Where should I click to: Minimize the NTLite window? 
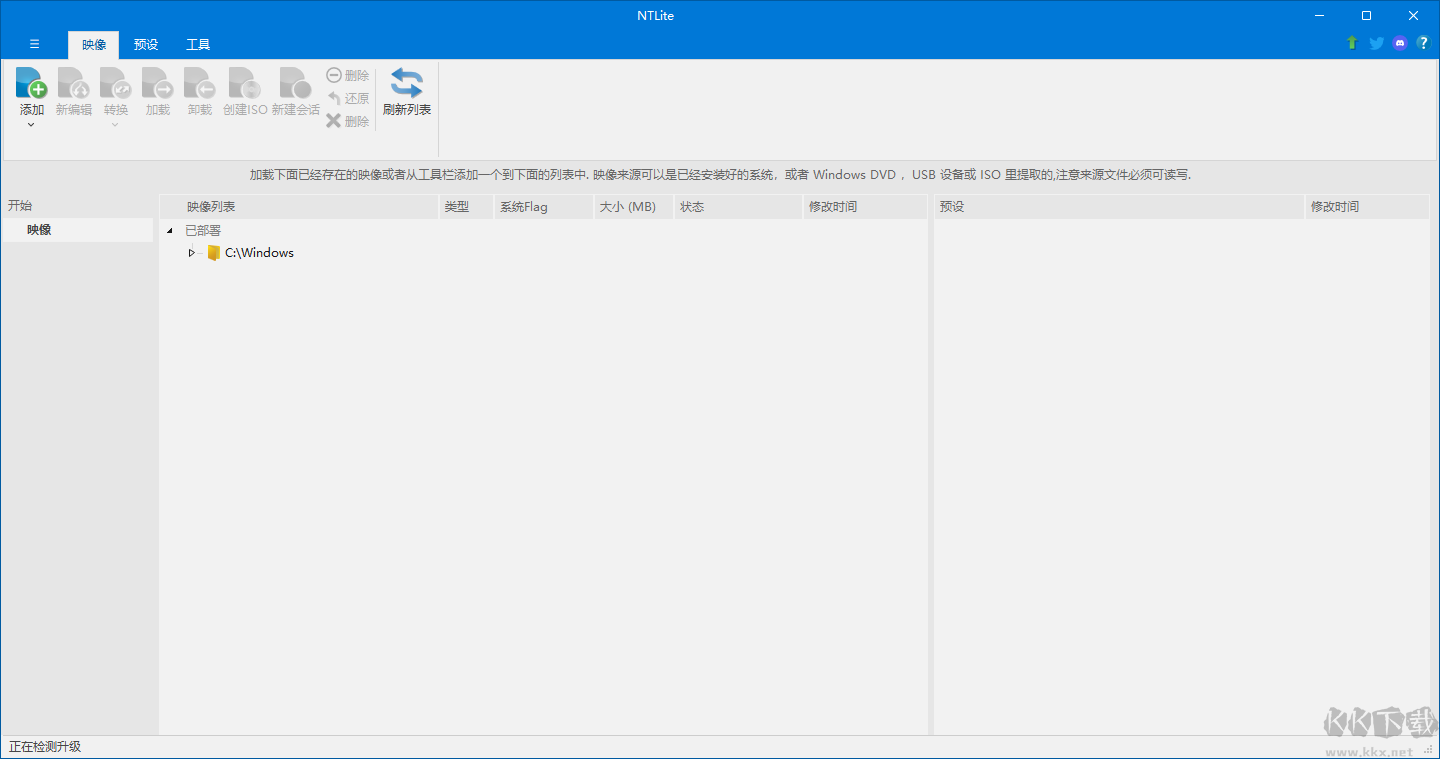[1320, 15]
